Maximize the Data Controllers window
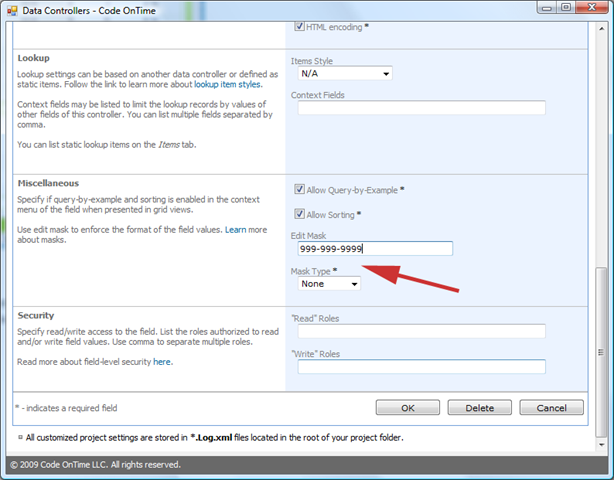Viewport: 614px width, 480px height. (566, 7)
